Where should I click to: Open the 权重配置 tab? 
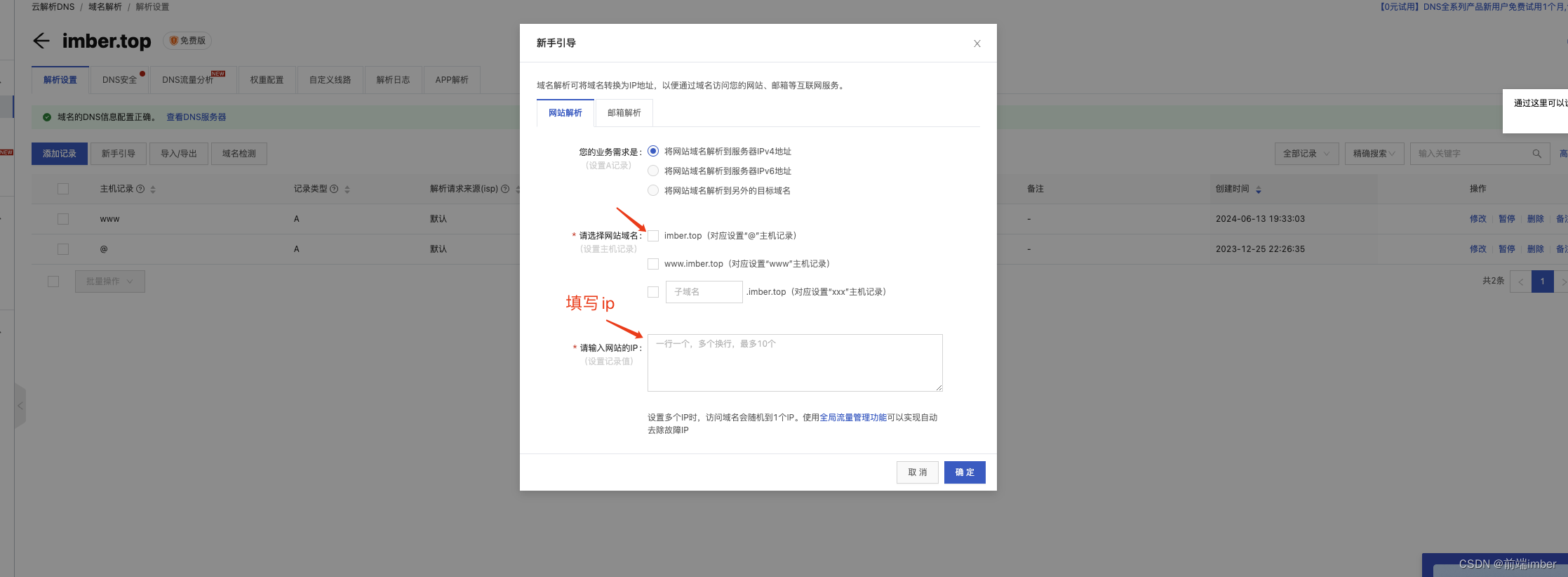coord(267,80)
